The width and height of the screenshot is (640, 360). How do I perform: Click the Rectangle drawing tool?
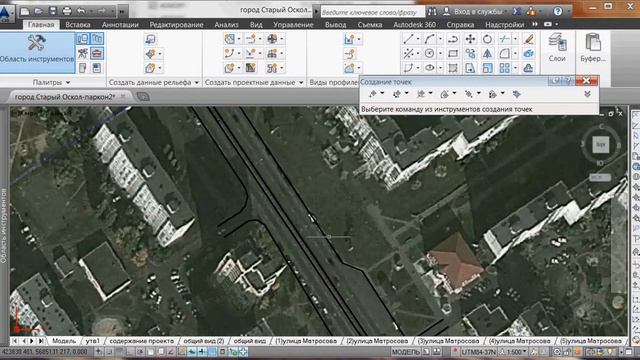[453, 53]
